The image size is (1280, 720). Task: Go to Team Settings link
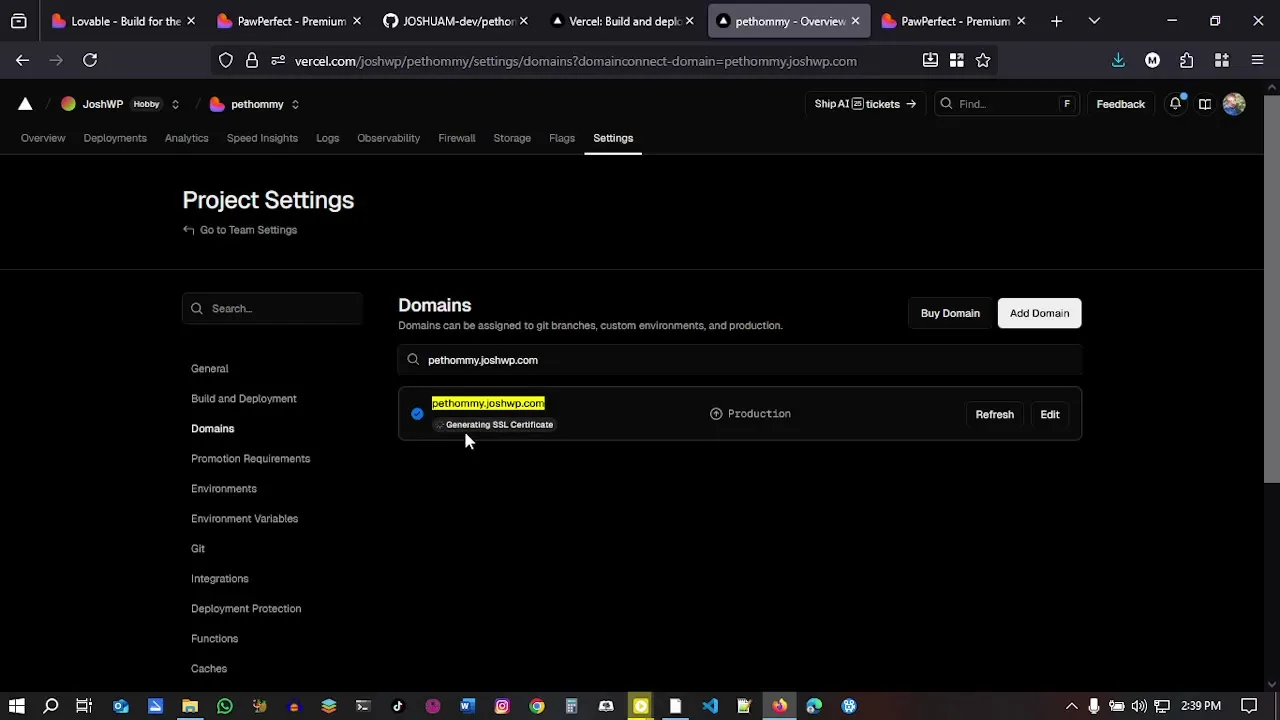pyautogui.click(x=248, y=230)
